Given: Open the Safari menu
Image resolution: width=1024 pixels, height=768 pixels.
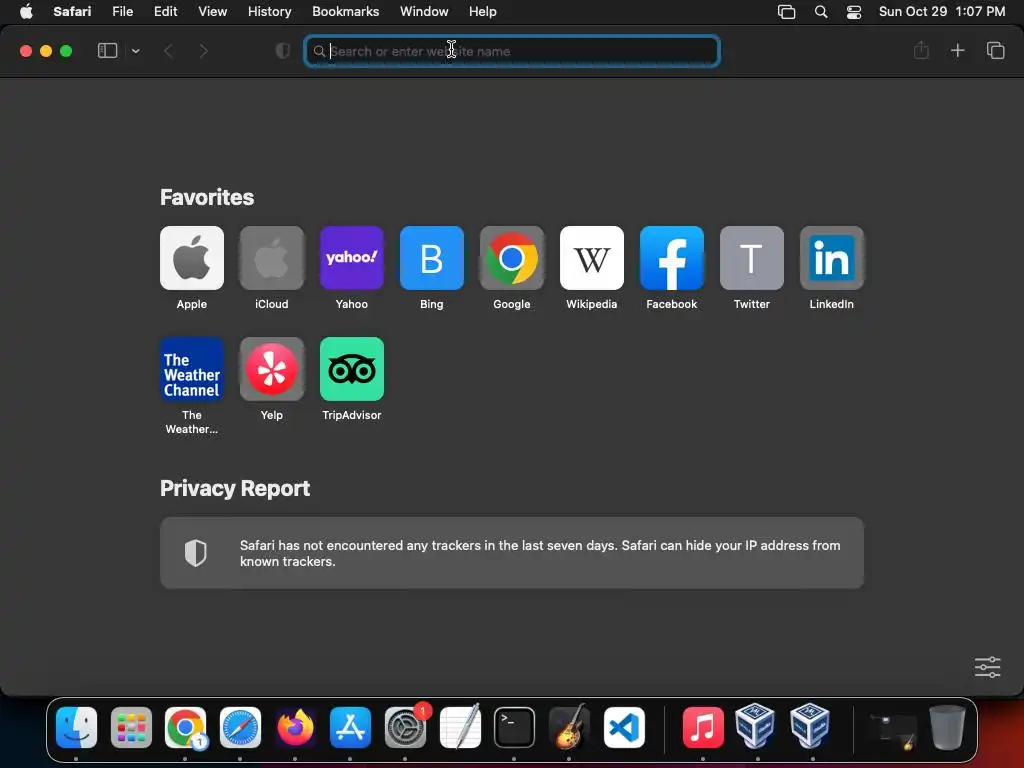Looking at the screenshot, I should pyautogui.click(x=72, y=11).
